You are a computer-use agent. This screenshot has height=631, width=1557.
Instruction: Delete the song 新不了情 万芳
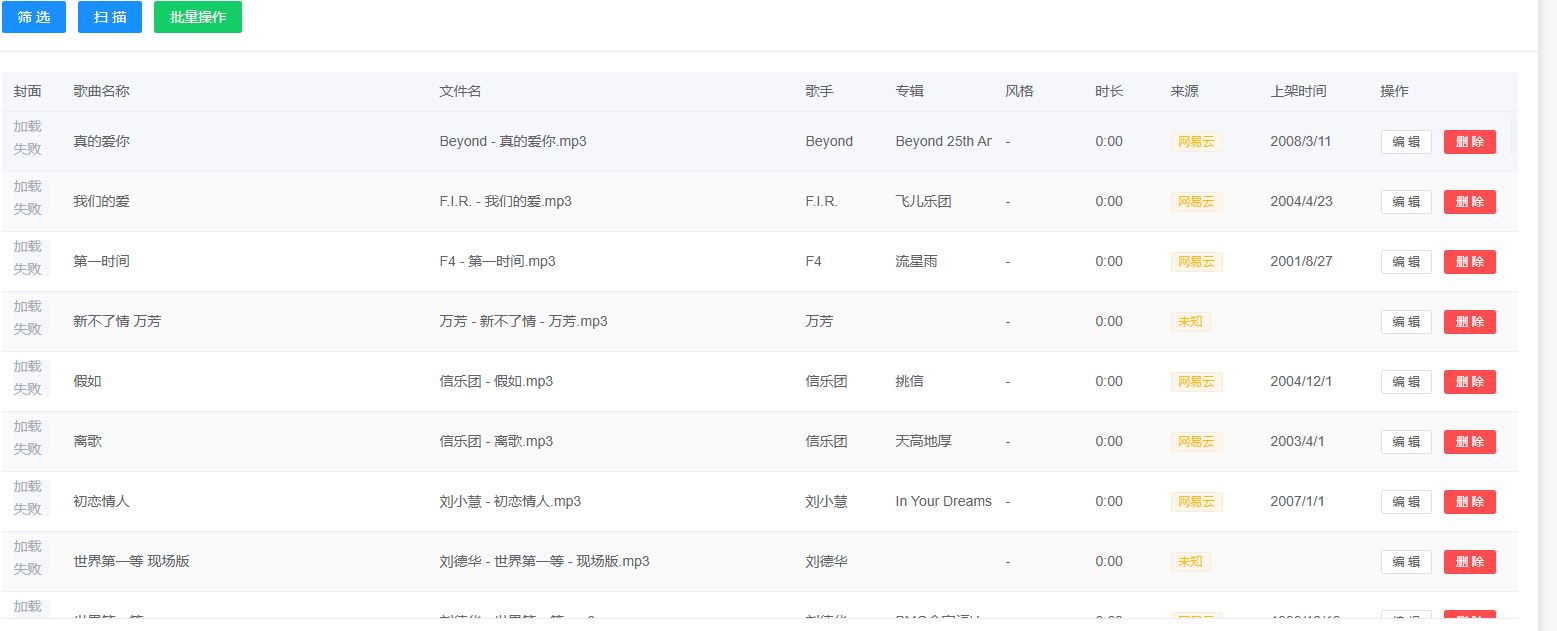1470,322
